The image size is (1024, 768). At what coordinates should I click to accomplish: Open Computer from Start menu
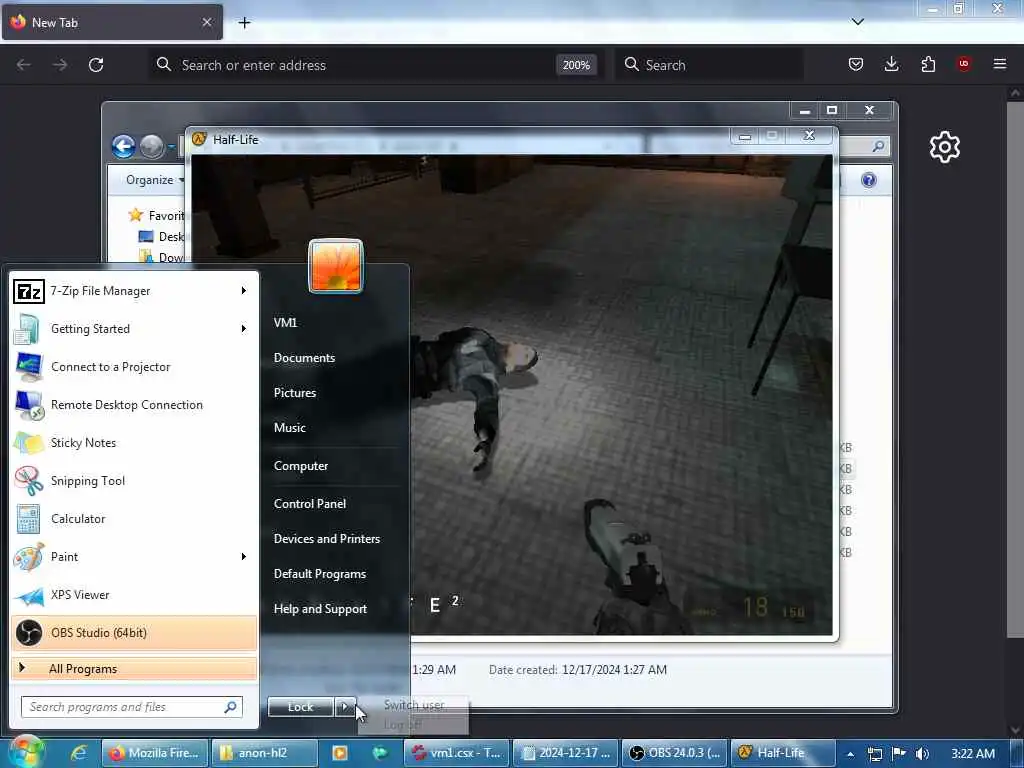pyautogui.click(x=300, y=466)
